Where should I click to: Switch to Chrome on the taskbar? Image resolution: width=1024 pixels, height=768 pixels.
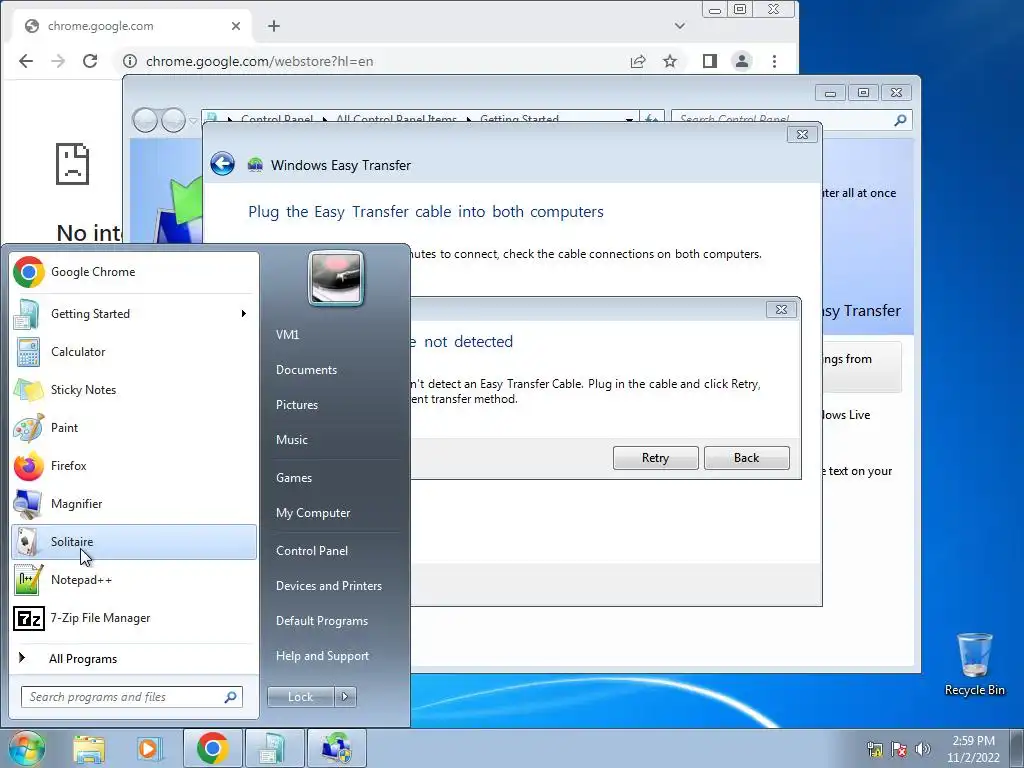pyautogui.click(x=213, y=748)
